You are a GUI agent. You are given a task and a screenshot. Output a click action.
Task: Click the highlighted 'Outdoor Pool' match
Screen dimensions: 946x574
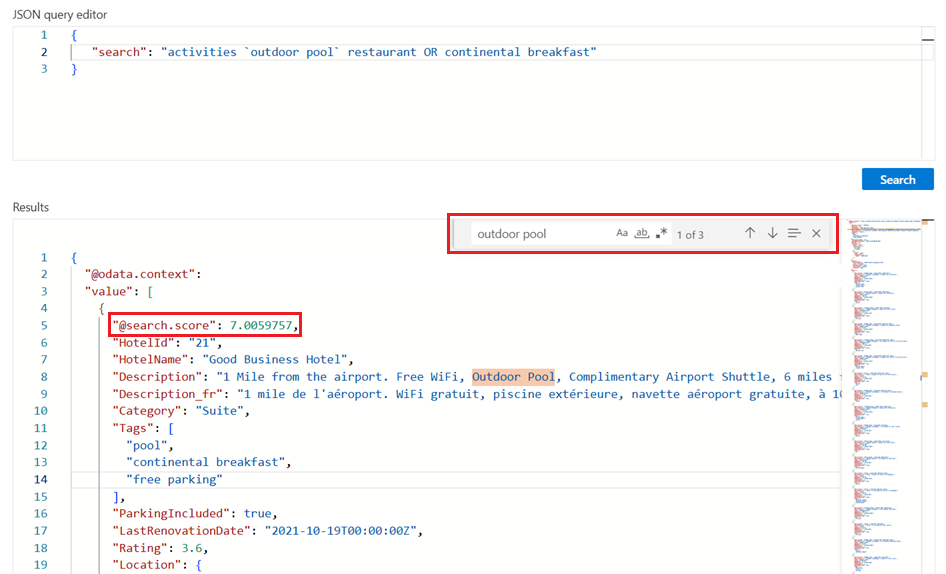coord(513,377)
